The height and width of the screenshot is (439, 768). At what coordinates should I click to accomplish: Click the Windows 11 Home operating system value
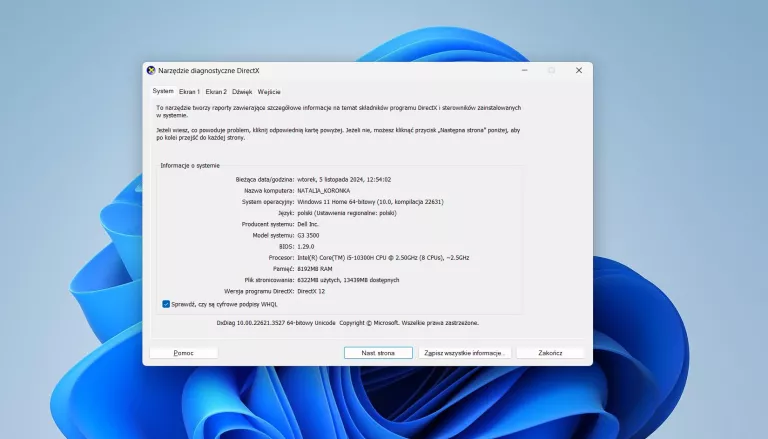point(370,201)
